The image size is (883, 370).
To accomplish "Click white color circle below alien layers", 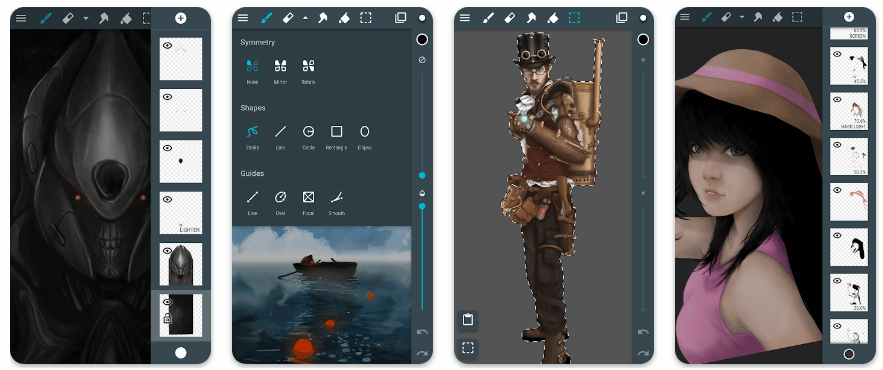I will (181, 353).
